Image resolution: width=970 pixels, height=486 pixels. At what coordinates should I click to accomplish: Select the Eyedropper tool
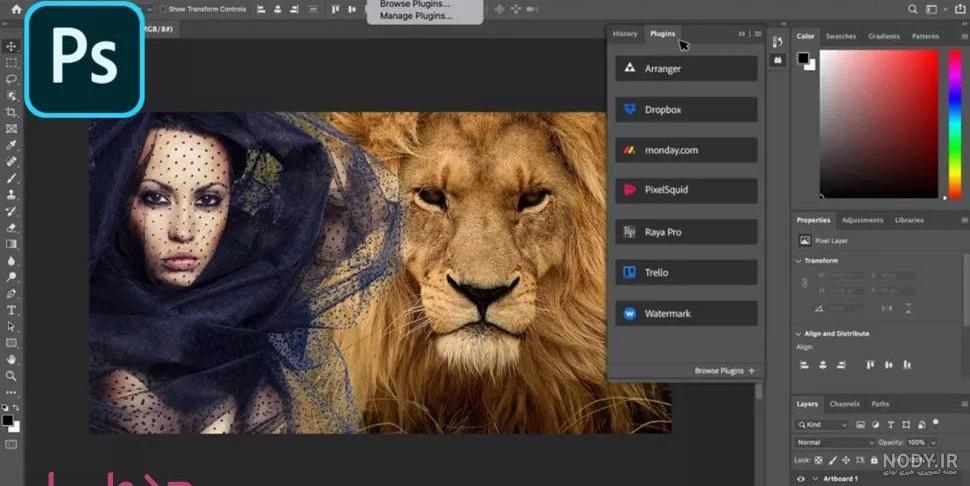[x=11, y=145]
